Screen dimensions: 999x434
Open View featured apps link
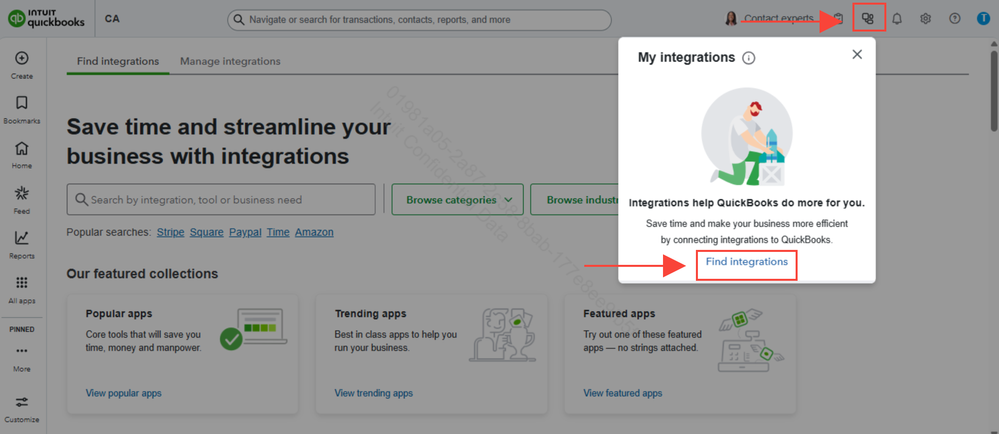[622, 393]
